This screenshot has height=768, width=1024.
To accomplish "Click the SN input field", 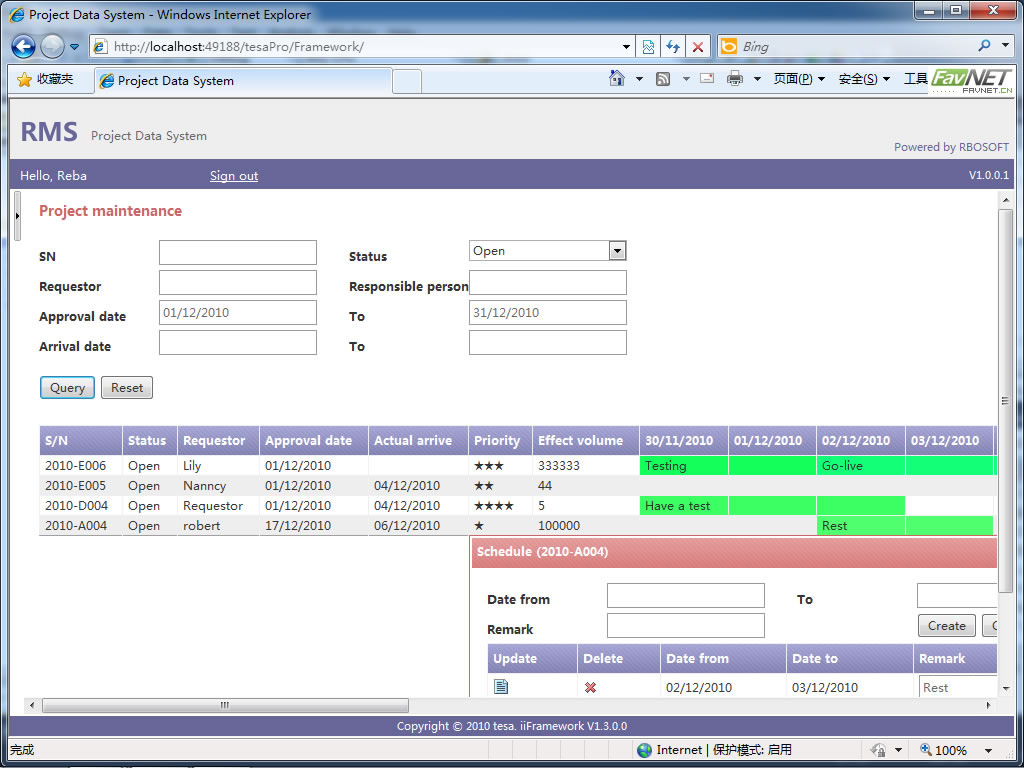I will (238, 253).
